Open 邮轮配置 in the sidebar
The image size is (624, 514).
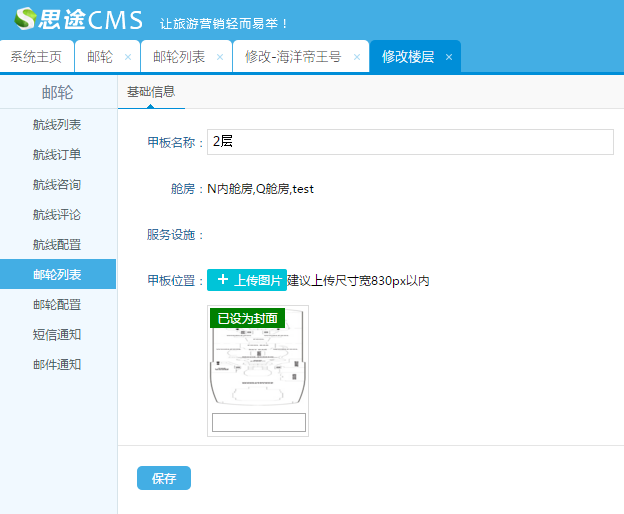(x=57, y=304)
